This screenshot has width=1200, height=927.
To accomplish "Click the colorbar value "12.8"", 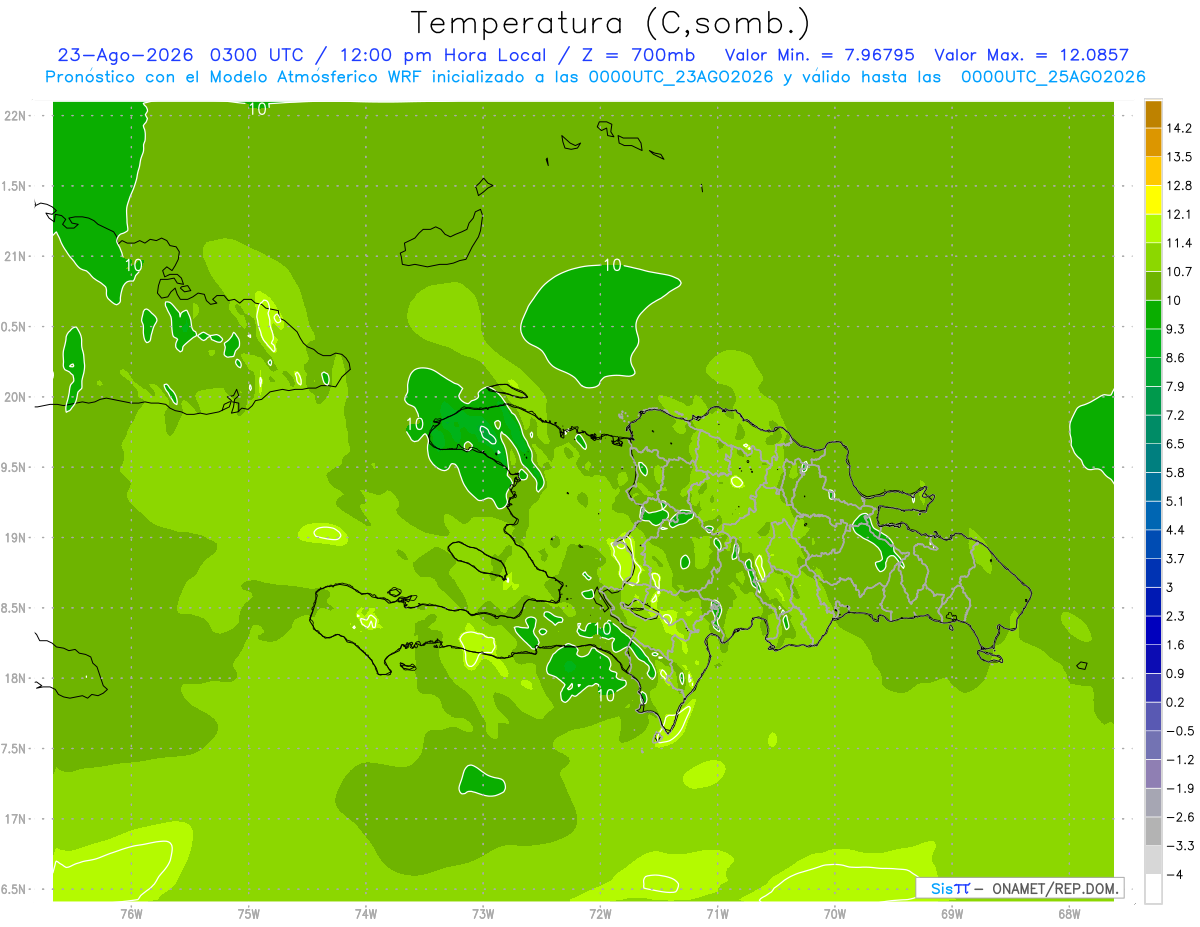I will (1179, 186).
